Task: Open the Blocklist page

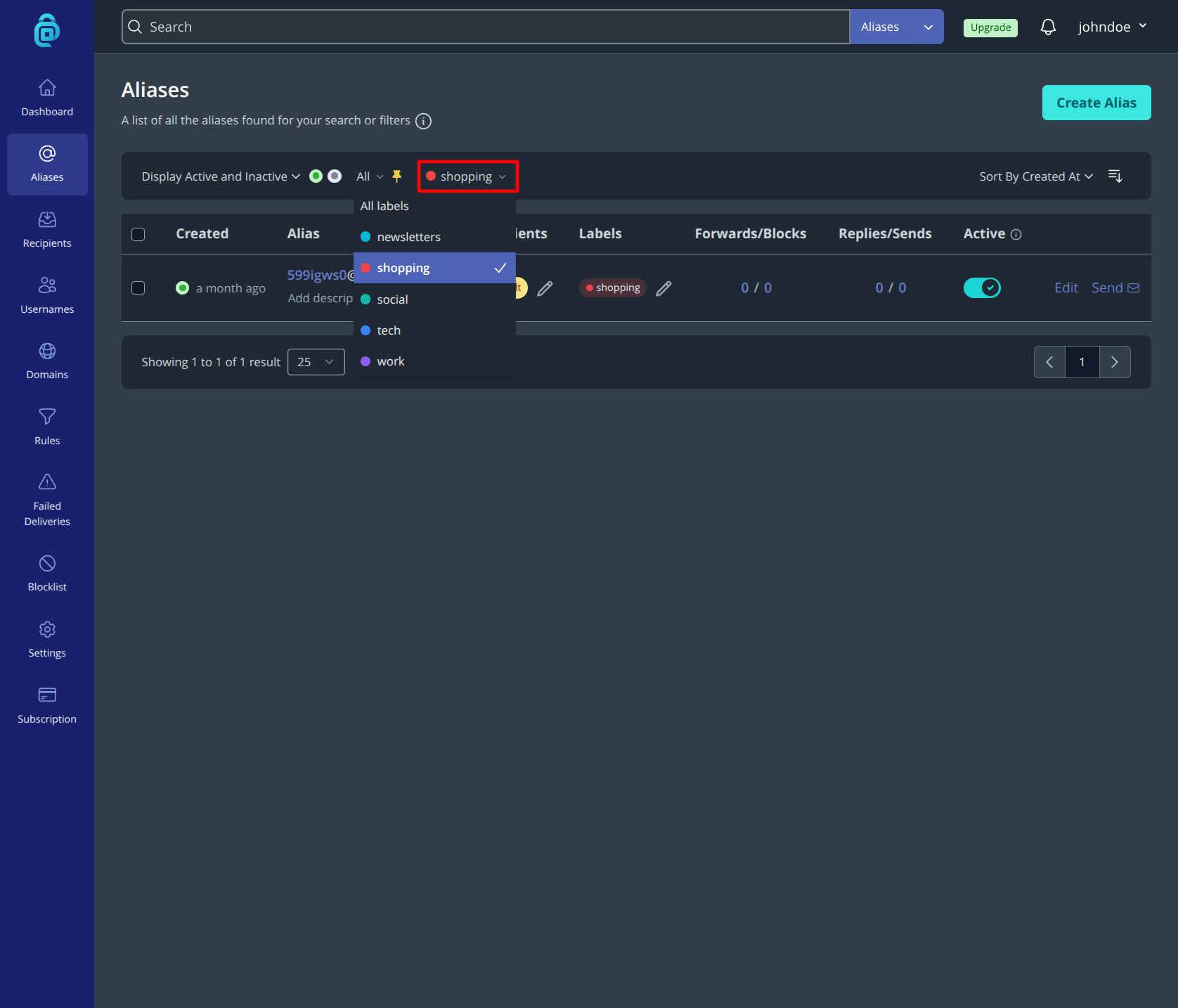Action: pyautogui.click(x=47, y=574)
